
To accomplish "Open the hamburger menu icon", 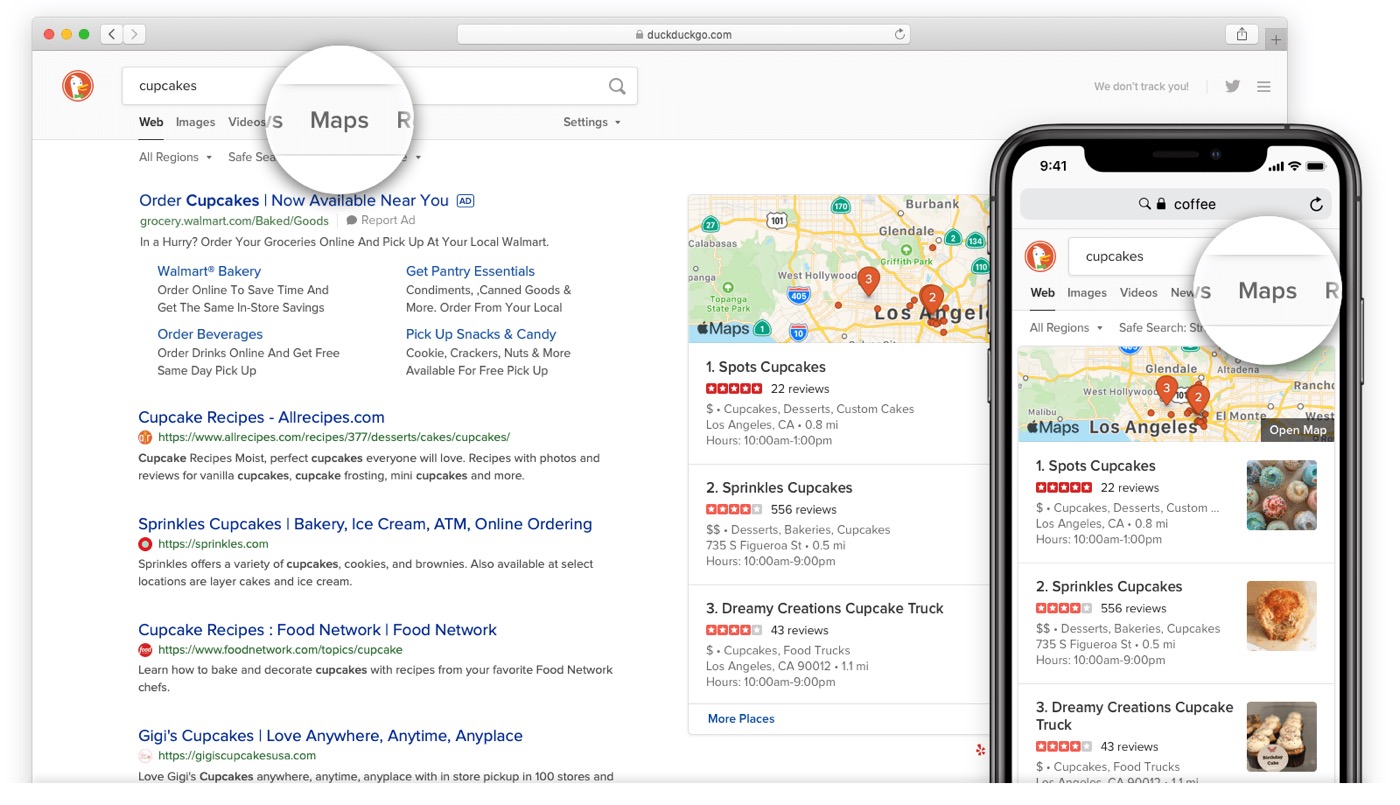I will tap(1264, 86).
